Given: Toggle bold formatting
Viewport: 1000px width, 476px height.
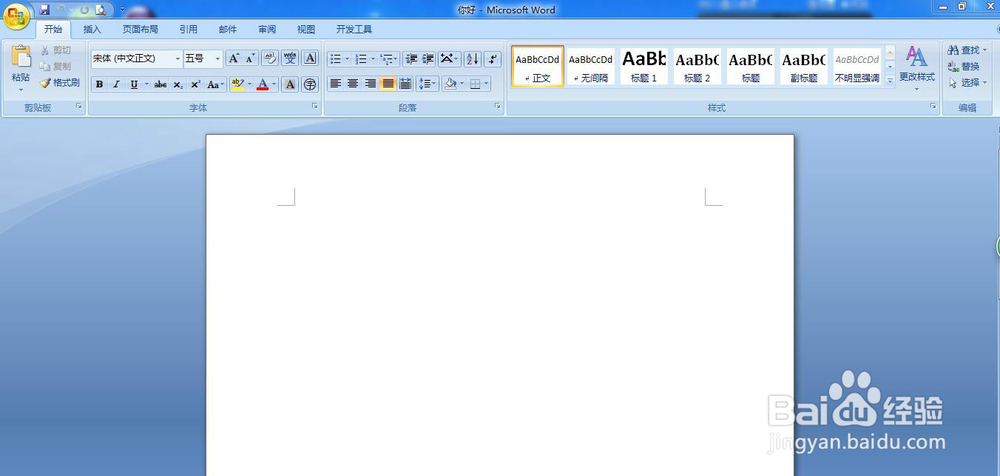Looking at the screenshot, I should [x=99, y=84].
